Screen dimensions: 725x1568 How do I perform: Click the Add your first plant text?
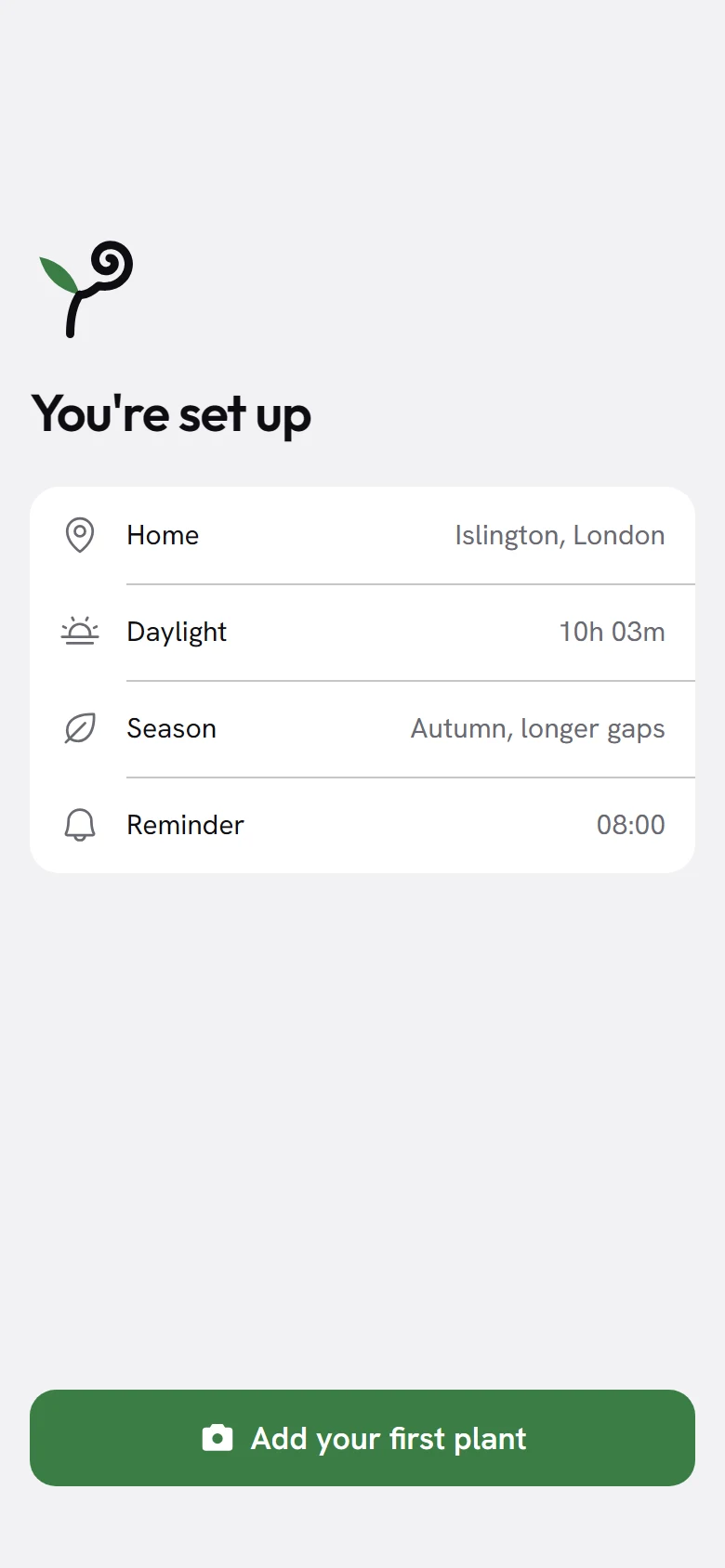[389, 1439]
